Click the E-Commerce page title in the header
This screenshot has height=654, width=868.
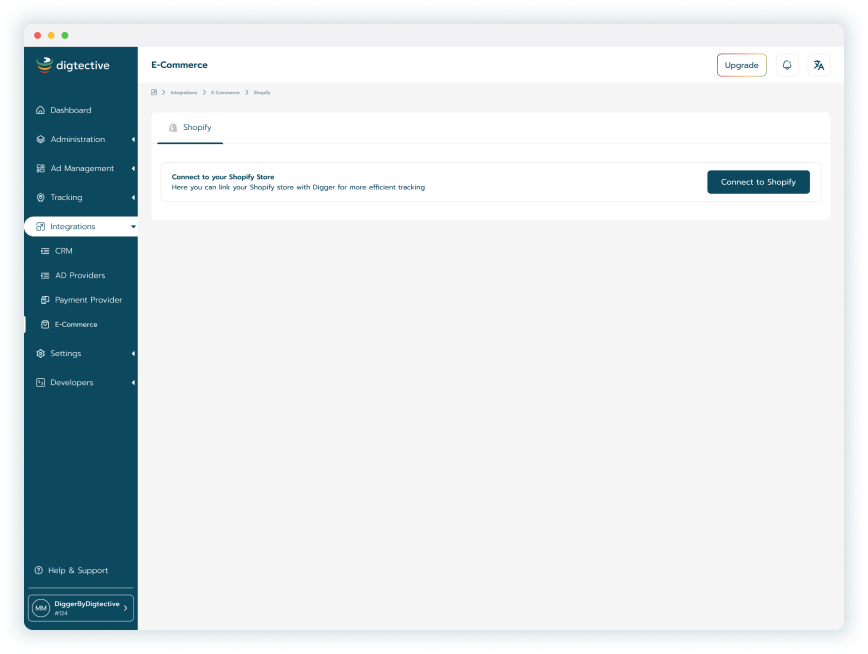pos(179,65)
